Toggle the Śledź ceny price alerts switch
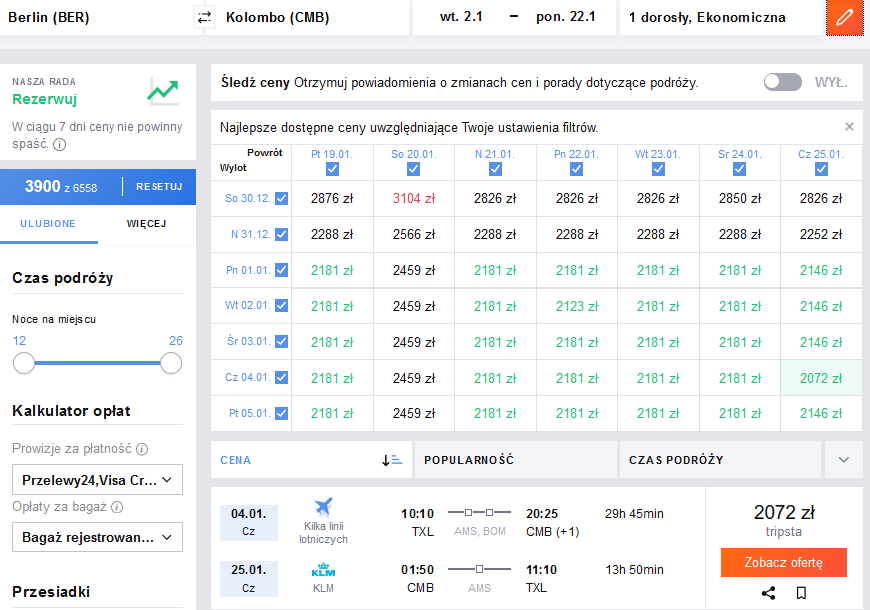 [x=782, y=82]
